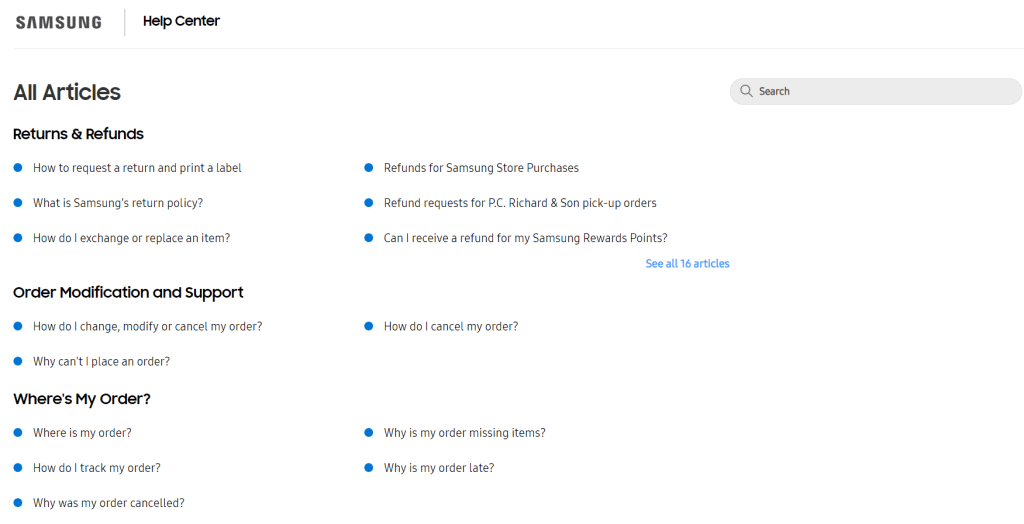Select the 'Returns & Refunds' section heading
The image size is (1024, 524).
click(78, 134)
